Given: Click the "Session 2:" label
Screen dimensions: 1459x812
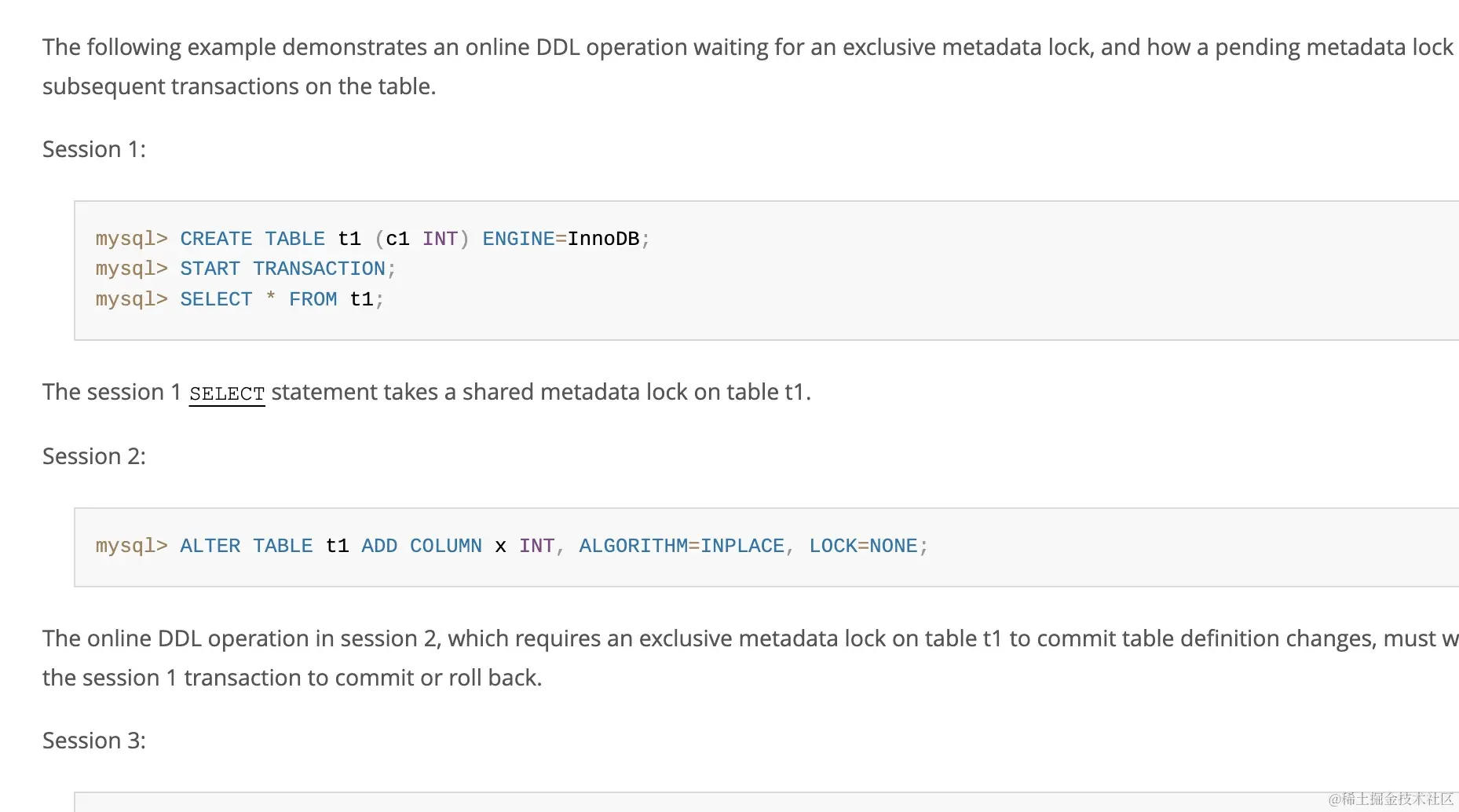Looking at the screenshot, I should coord(94,456).
